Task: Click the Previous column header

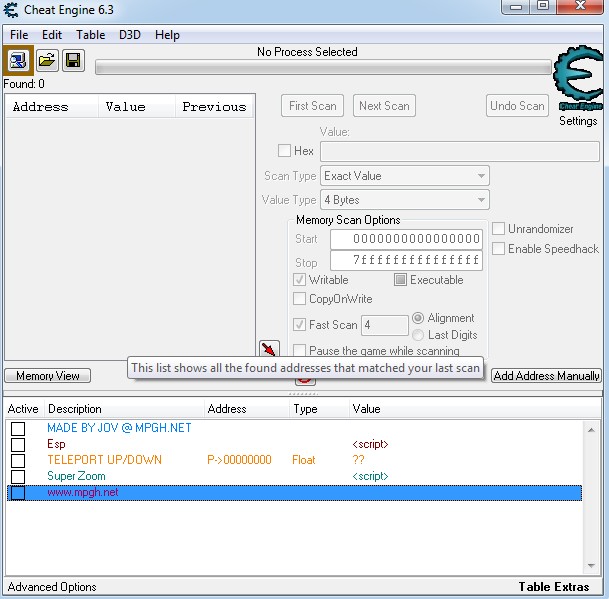Action: 214,107
